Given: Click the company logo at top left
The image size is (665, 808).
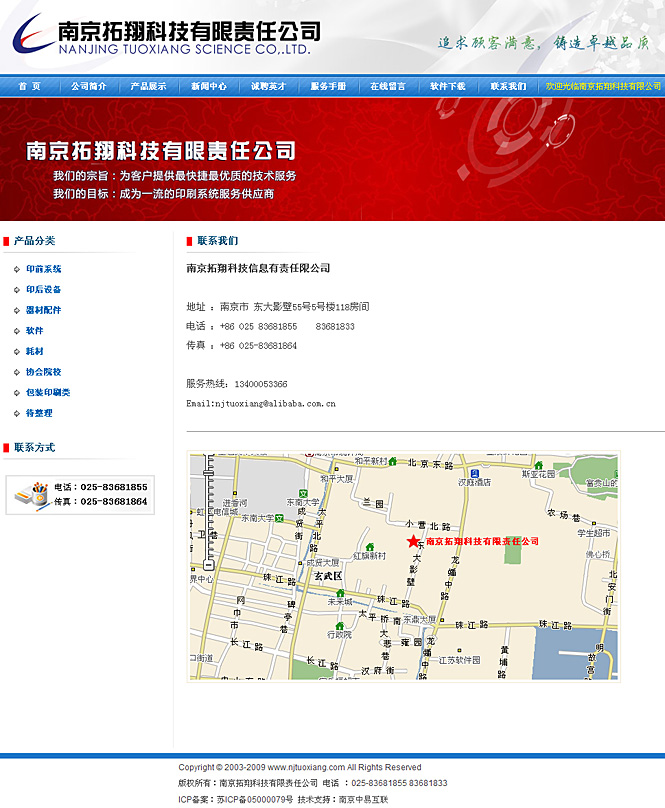Looking at the screenshot, I should point(166,35).
